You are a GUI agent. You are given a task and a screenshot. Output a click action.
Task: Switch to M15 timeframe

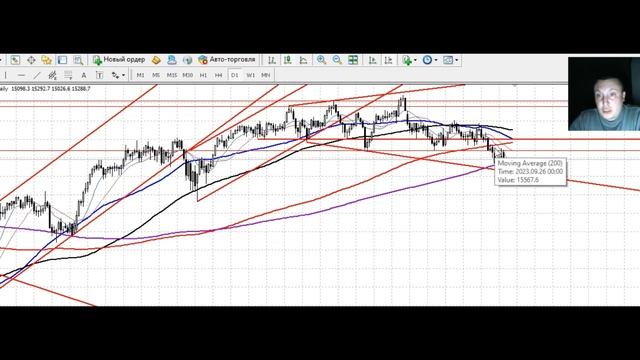coord(172,75)
